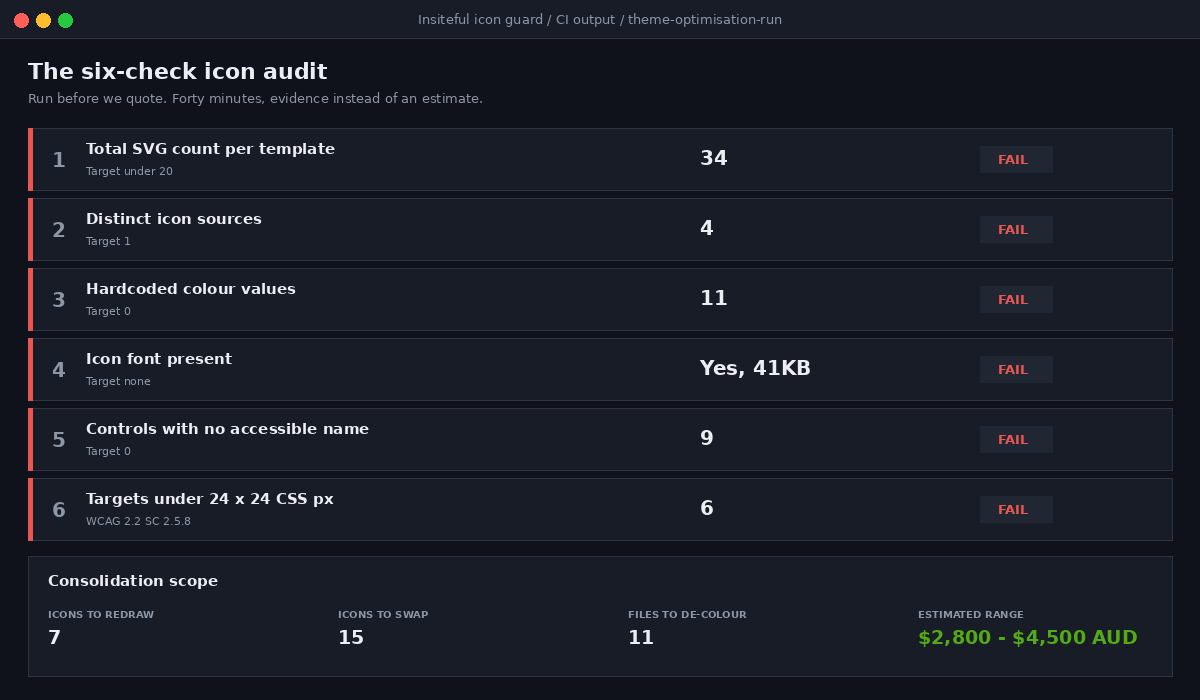Click FAIL badge for Targets under 24 x 24
Screen dimensions: 1200x700
[x=1016, y=510]
